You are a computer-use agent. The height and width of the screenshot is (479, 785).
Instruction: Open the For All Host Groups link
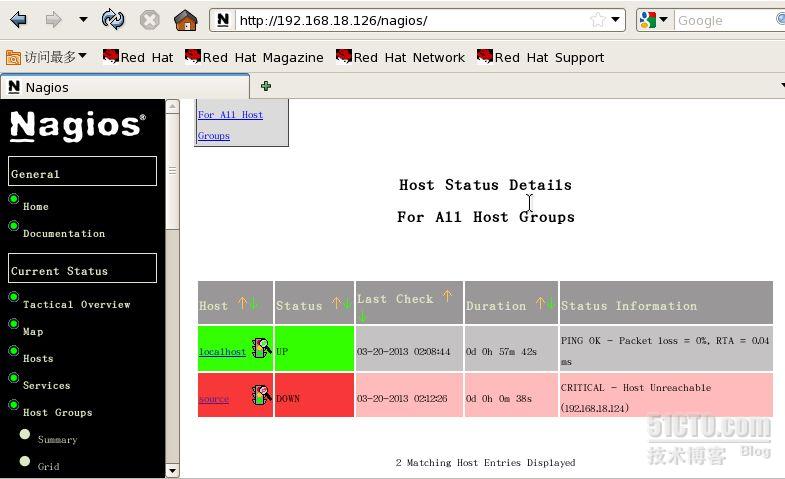230,125
